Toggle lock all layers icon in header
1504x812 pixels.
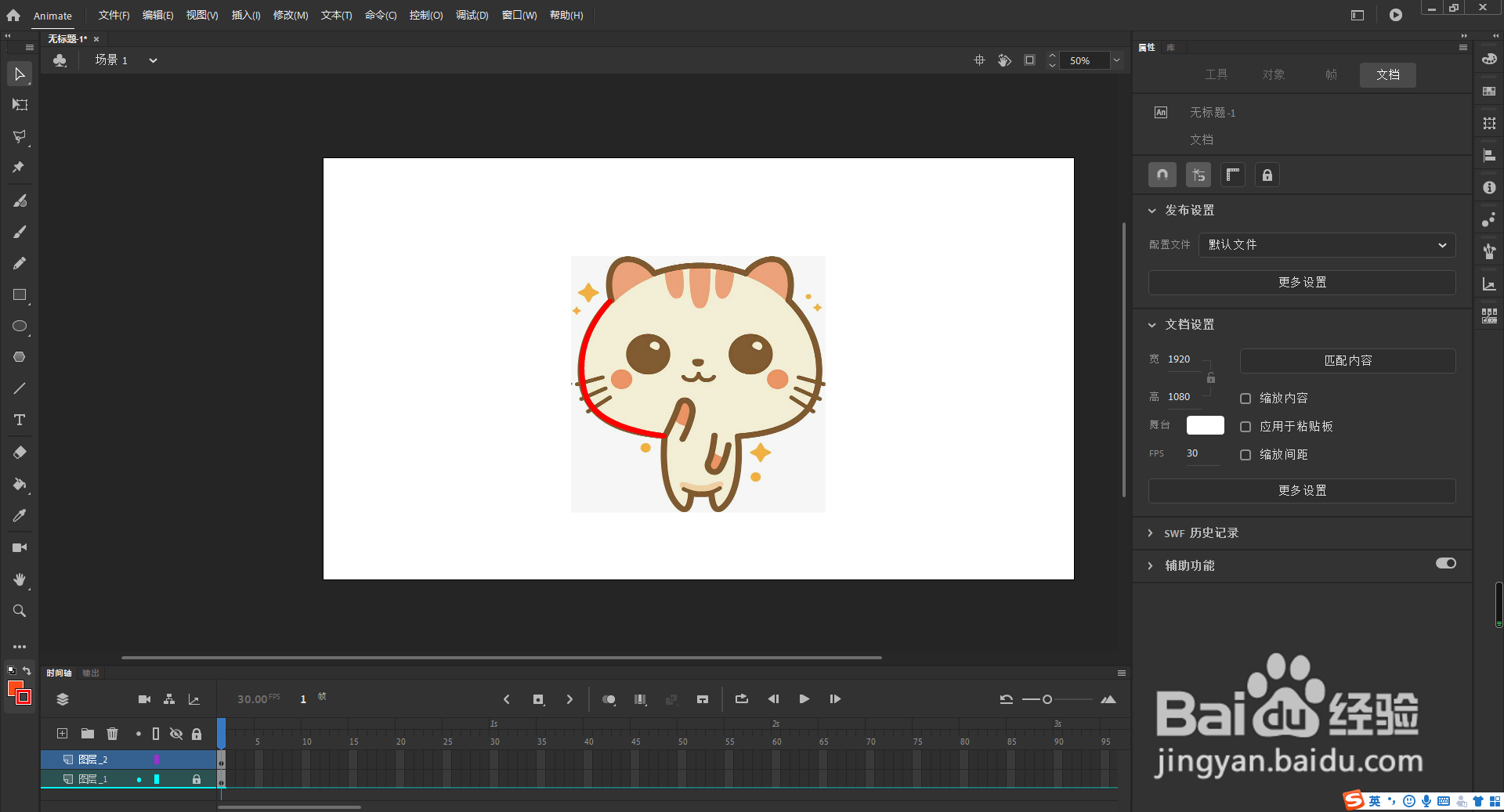197,734
